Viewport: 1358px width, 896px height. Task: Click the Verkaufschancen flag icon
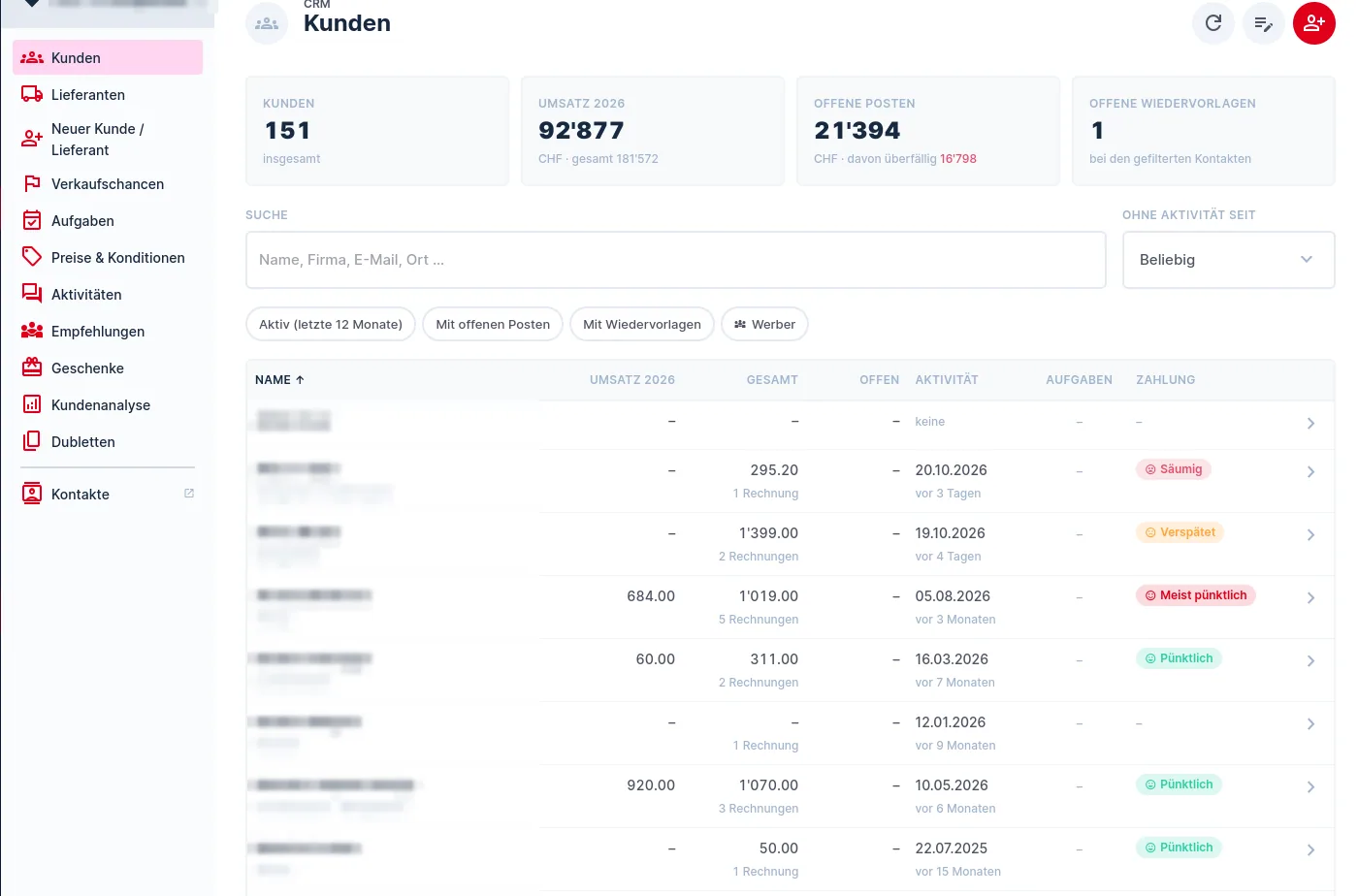(32, 183)
